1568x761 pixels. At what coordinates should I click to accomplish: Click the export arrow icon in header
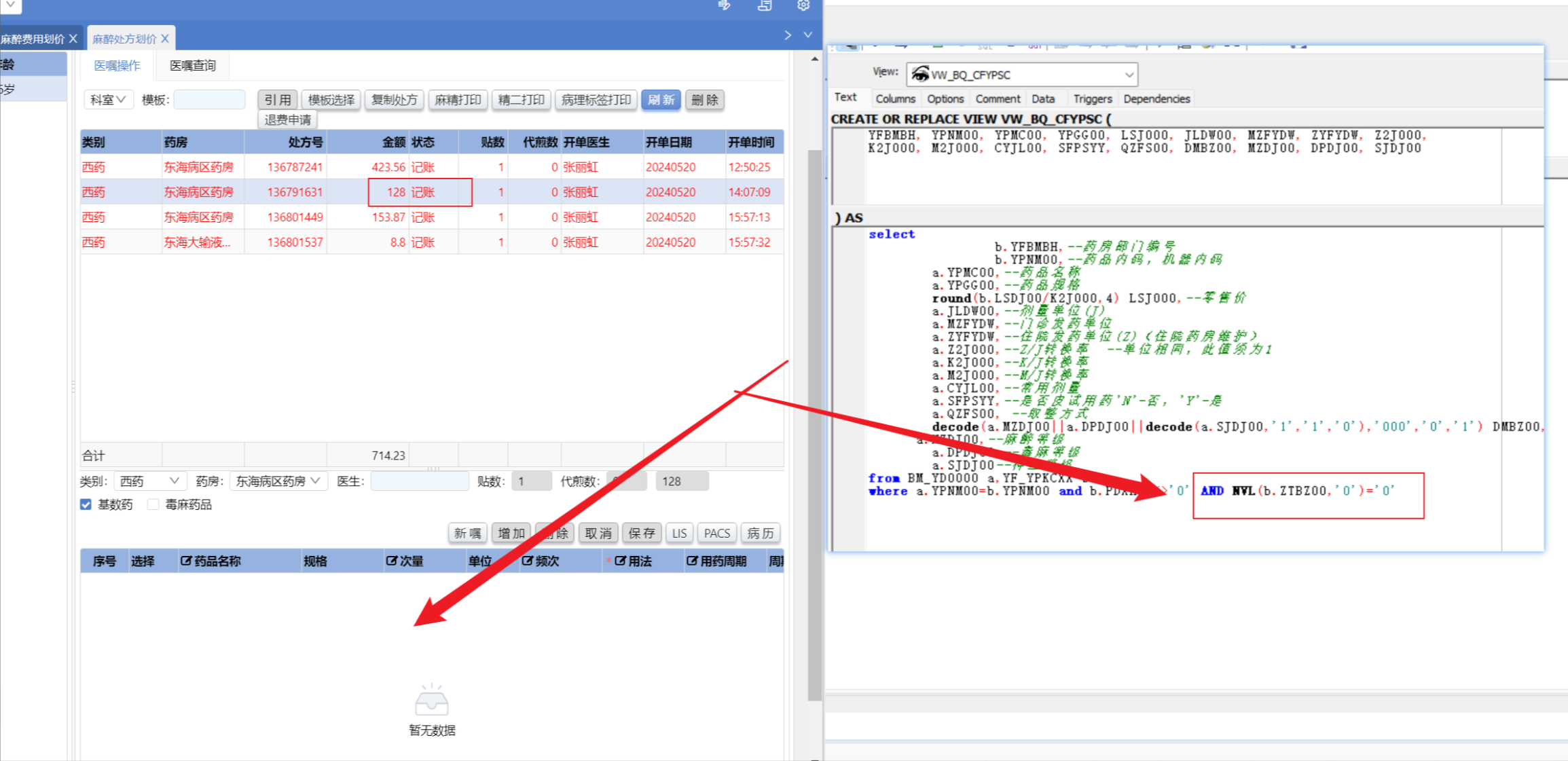(x=725, y=5)
